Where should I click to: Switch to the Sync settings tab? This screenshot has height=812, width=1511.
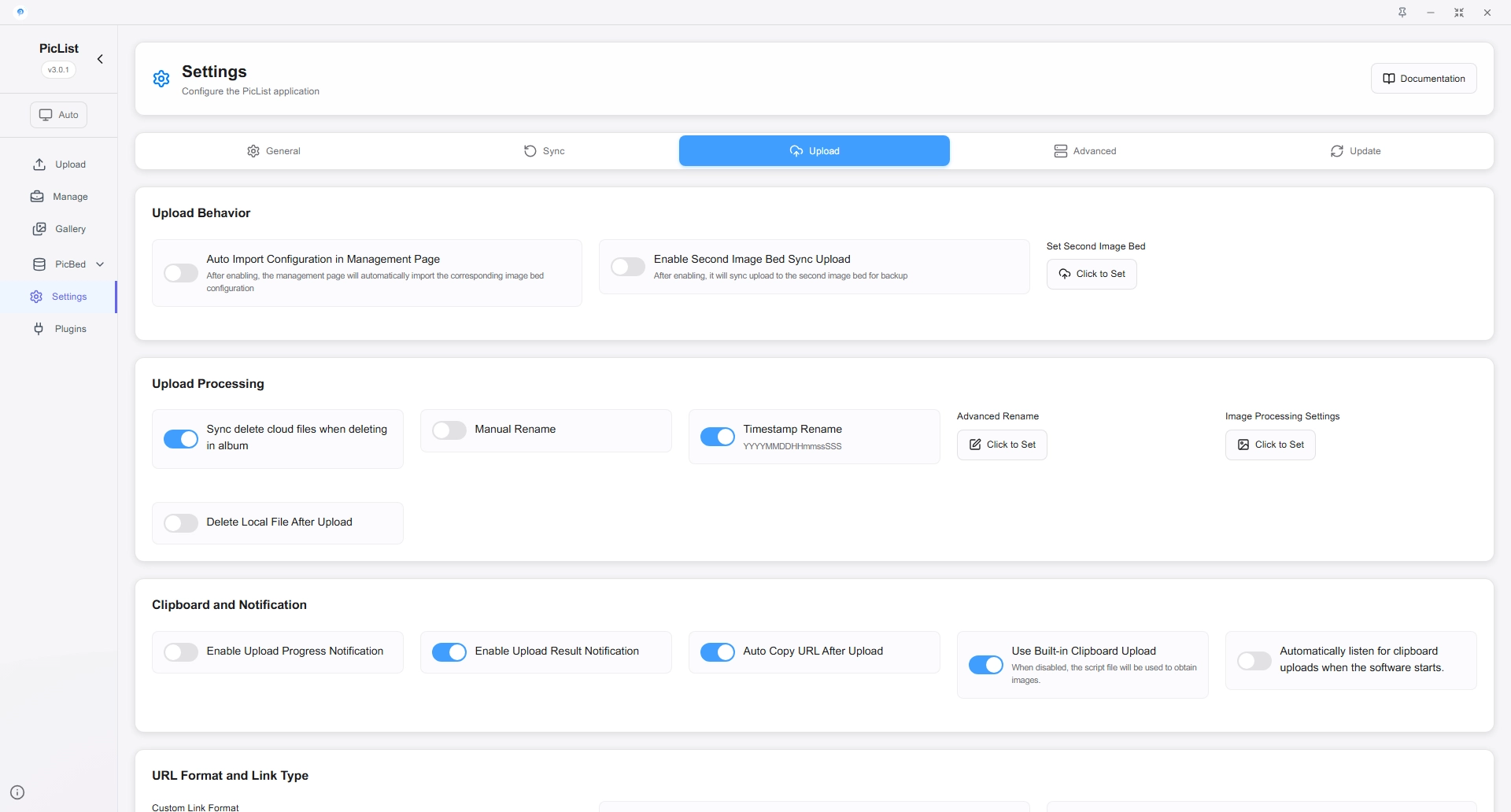click(545, 151)
